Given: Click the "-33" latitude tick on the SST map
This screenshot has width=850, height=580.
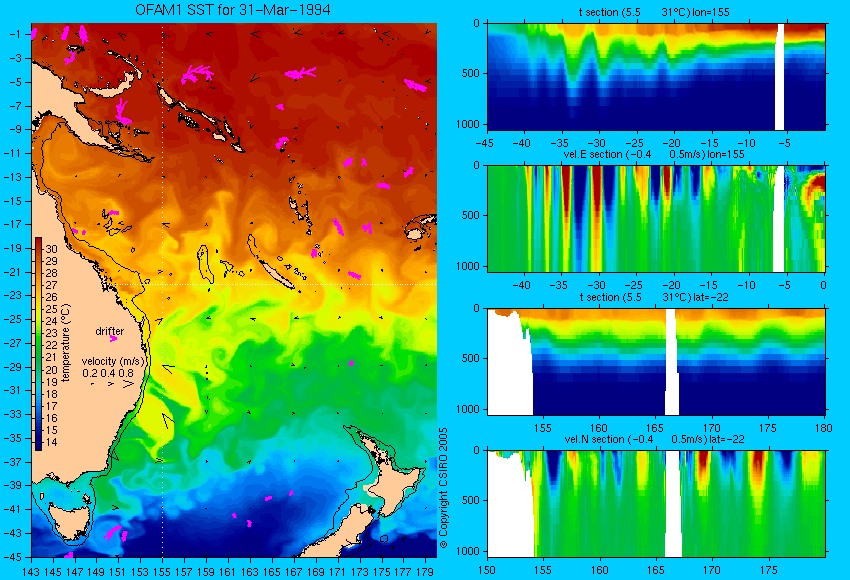Looking at the screenshot, I should coord(12,414).
